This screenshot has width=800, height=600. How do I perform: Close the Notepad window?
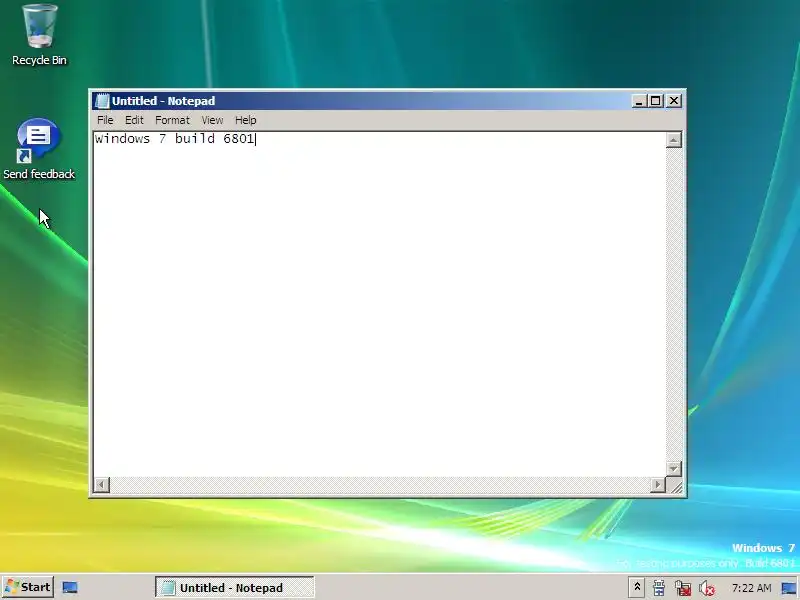[673, 101]
